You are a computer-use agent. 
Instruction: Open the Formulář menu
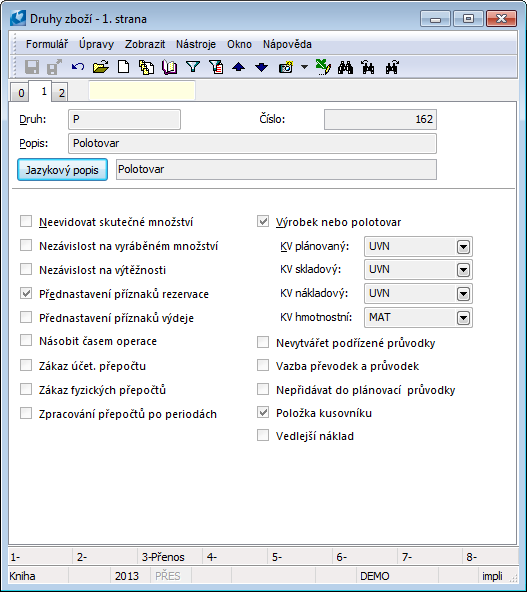(x=47, y=44)
